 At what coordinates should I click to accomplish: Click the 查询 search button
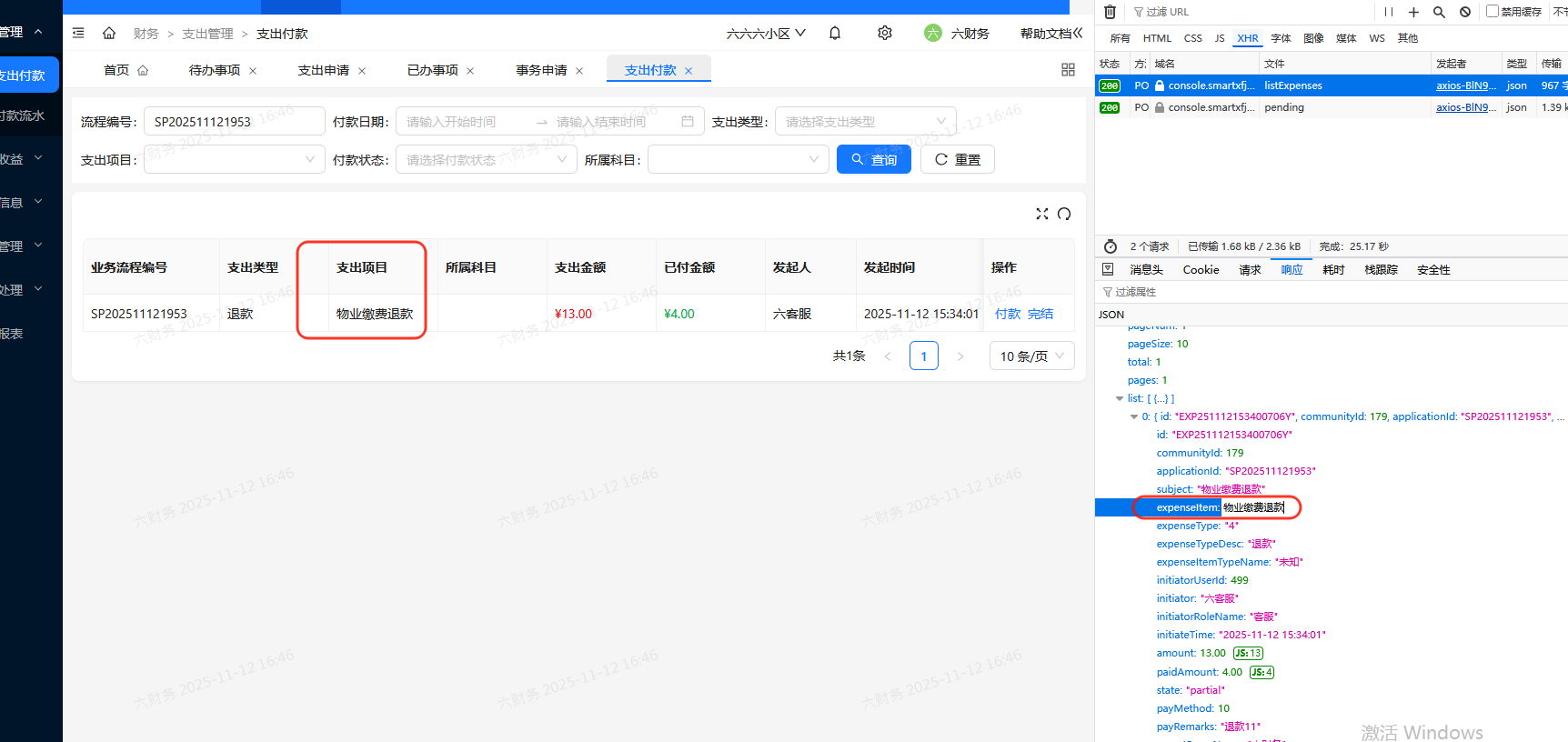[873, 160]
